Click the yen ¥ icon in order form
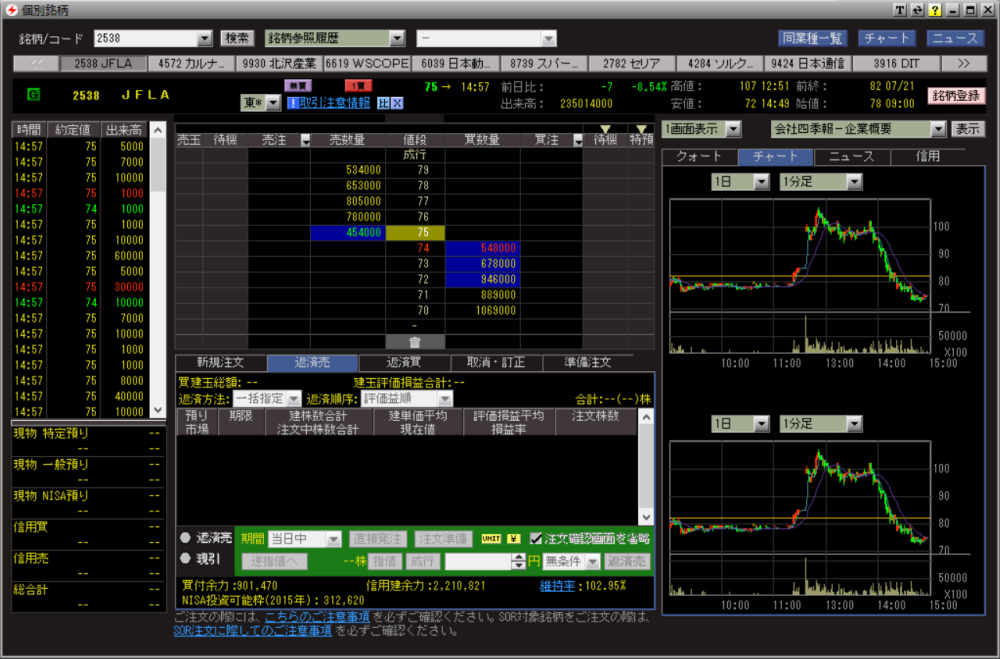Viewport: 1000px width, 659px height. 515,538
